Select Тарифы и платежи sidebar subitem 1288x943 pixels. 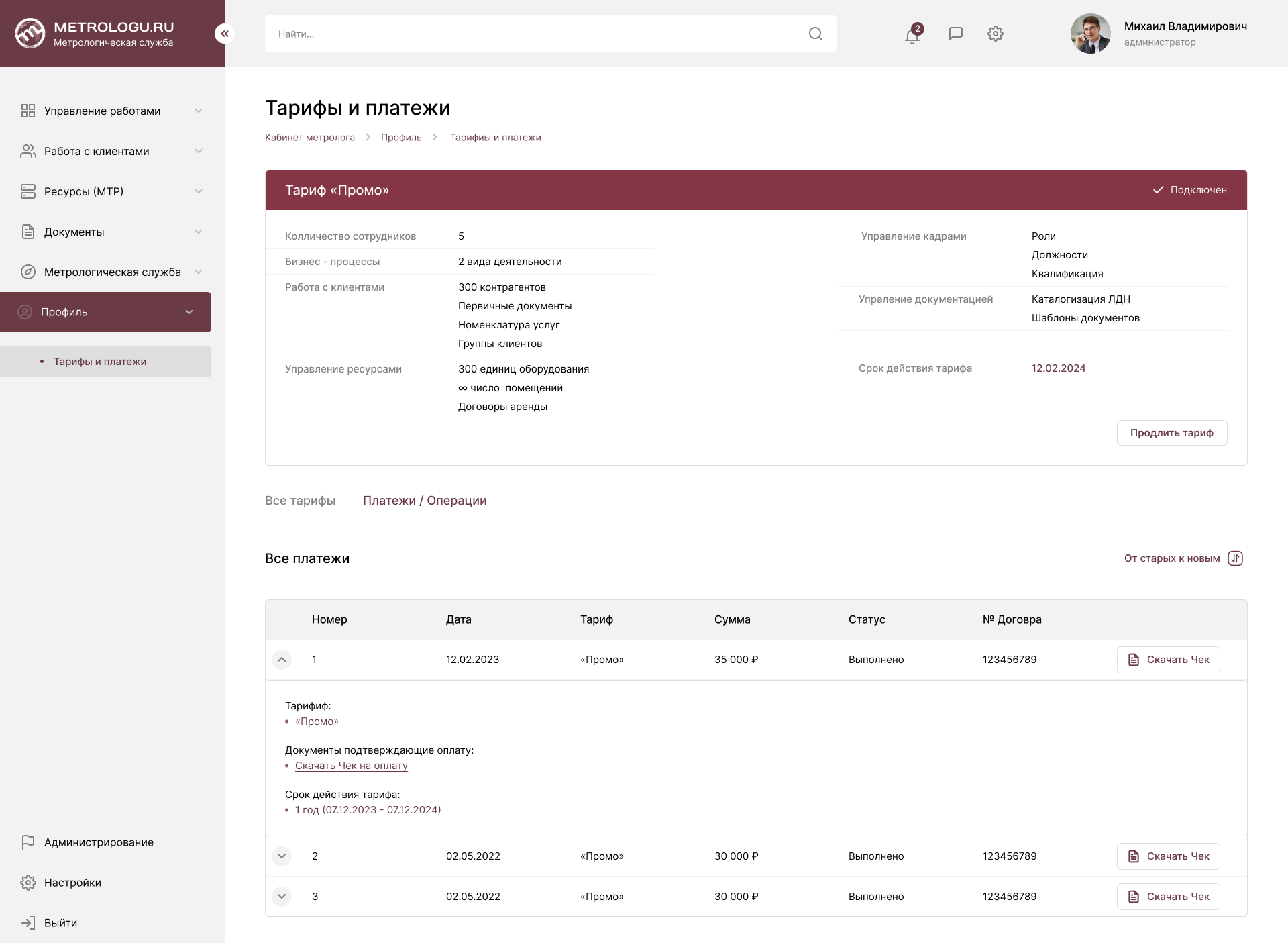(100, 361)
